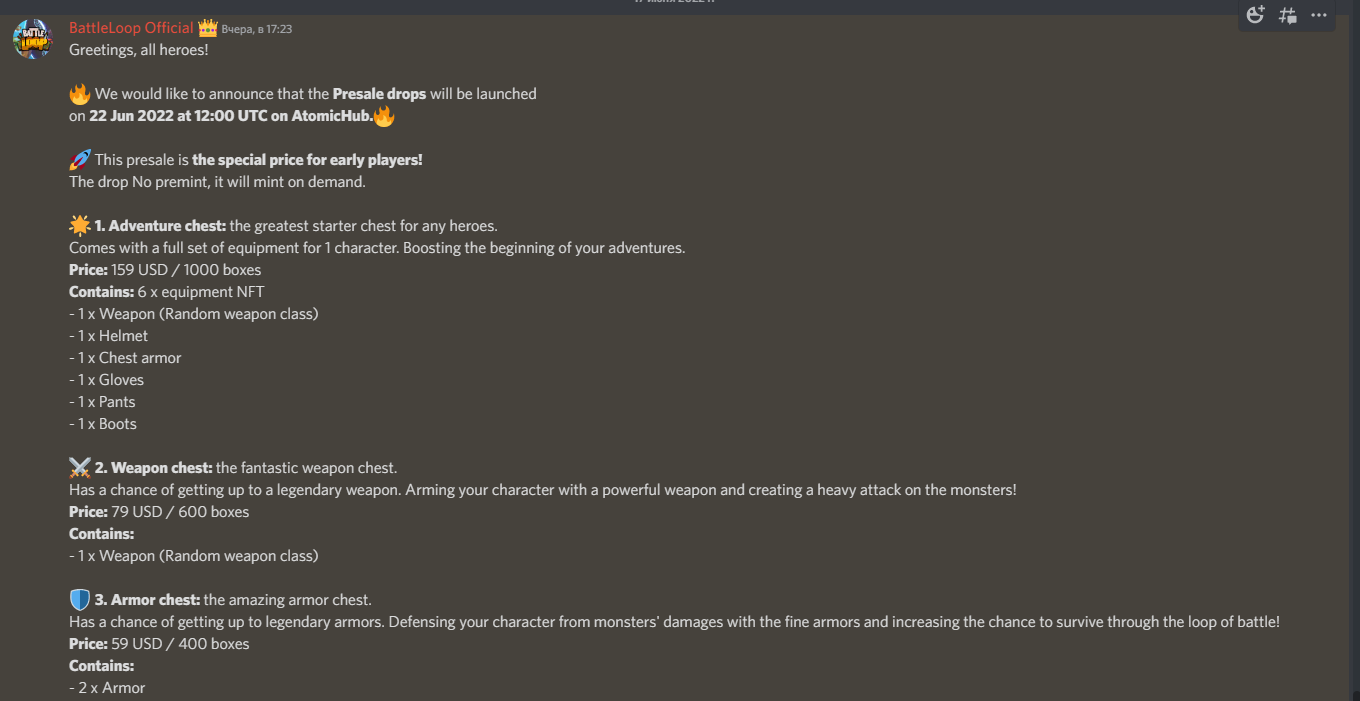Click the BattleLoop Official username
Image resolution: width=1360 pixels, height=701 pixels.
point(131,28)
